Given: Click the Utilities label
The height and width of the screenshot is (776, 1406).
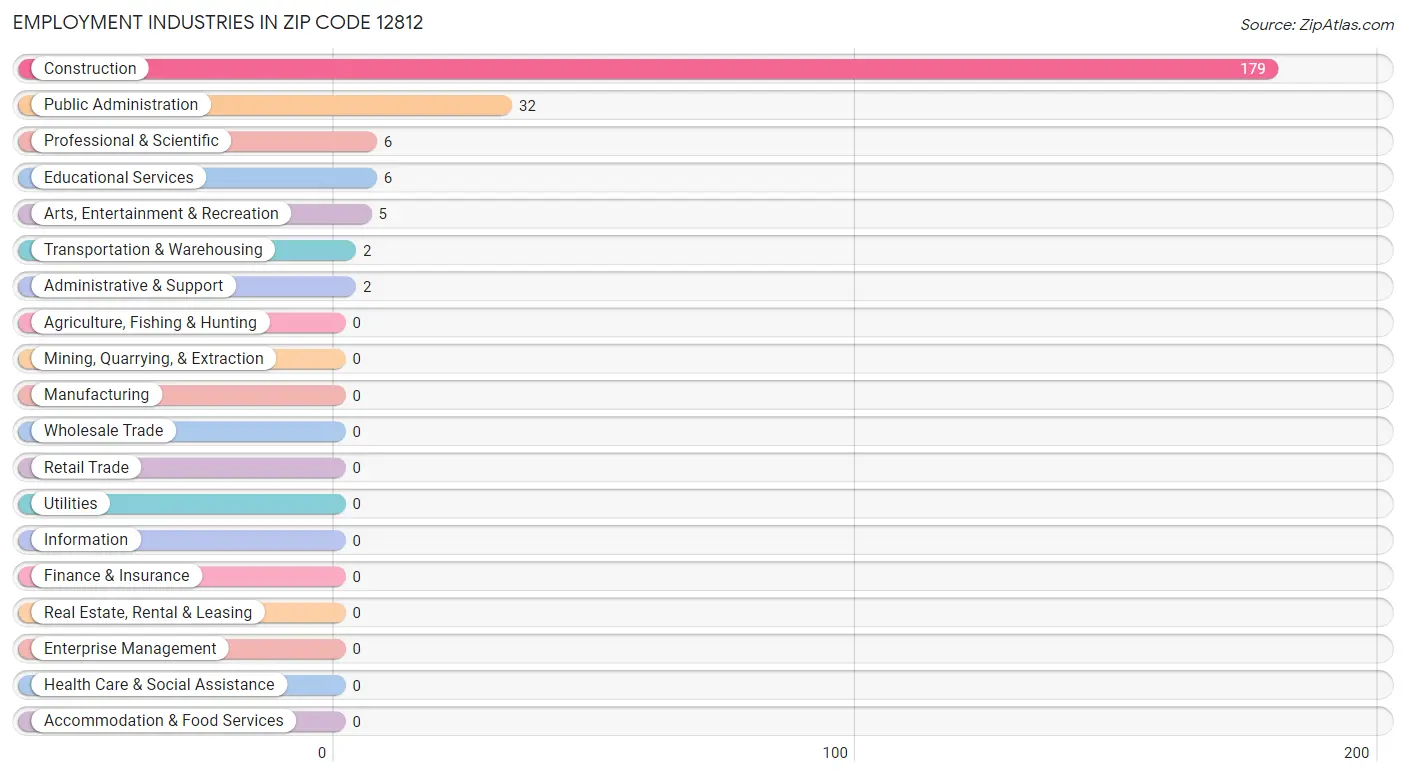Looking at the screenshot, I should [71, 504].
